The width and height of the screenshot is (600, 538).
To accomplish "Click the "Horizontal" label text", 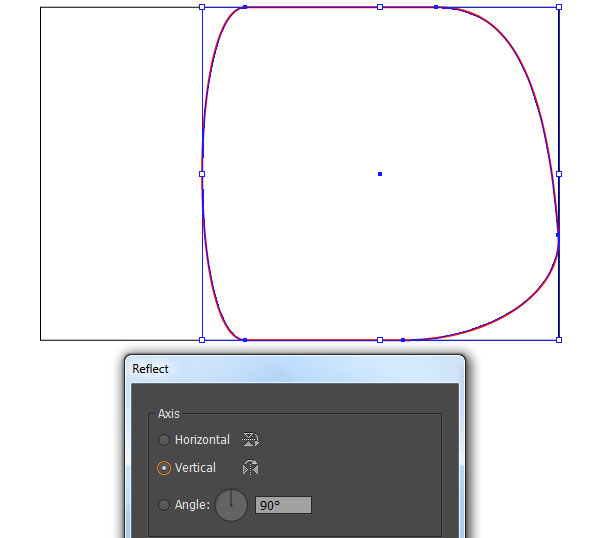I will point(202,440).
